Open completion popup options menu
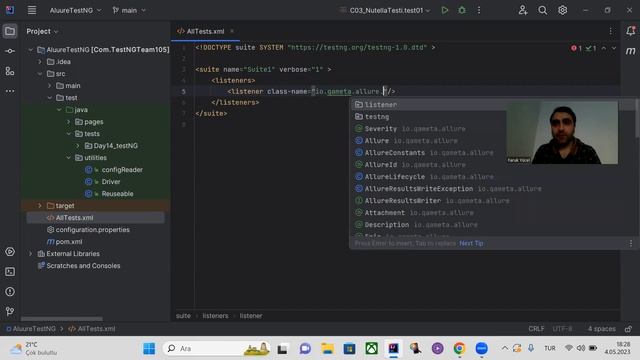The image size is (640, 360). click(x=631, y=243)
